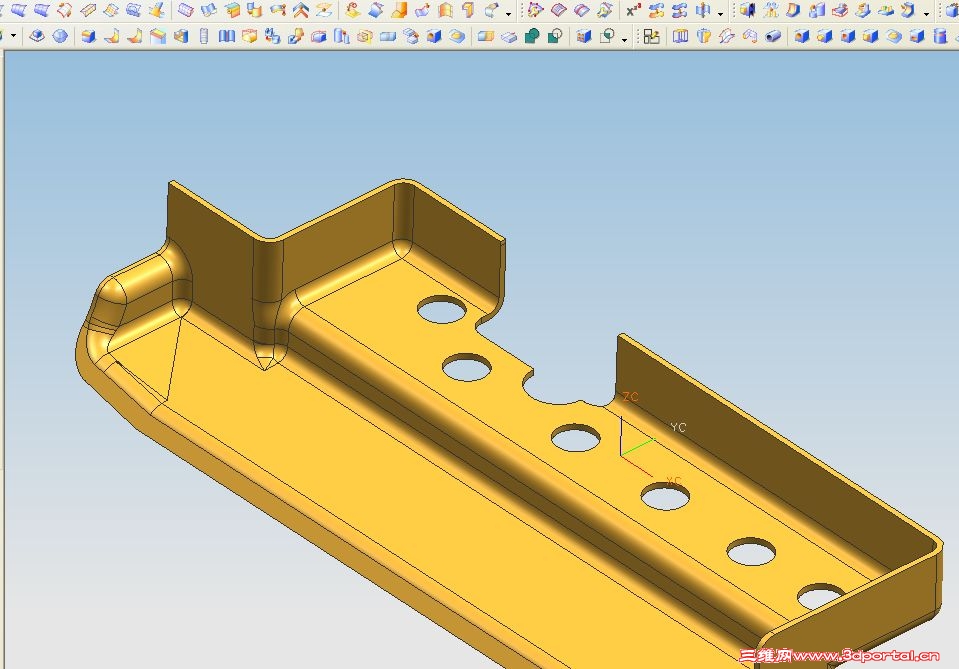
Task: Click the yellow sheet with Z mark icon
Action: (324, 10)
